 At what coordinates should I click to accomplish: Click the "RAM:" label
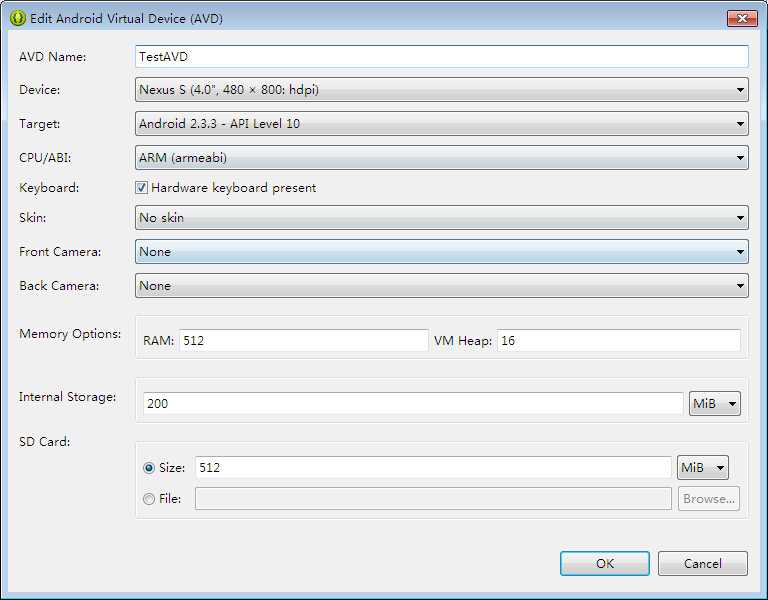coord(159,341)
